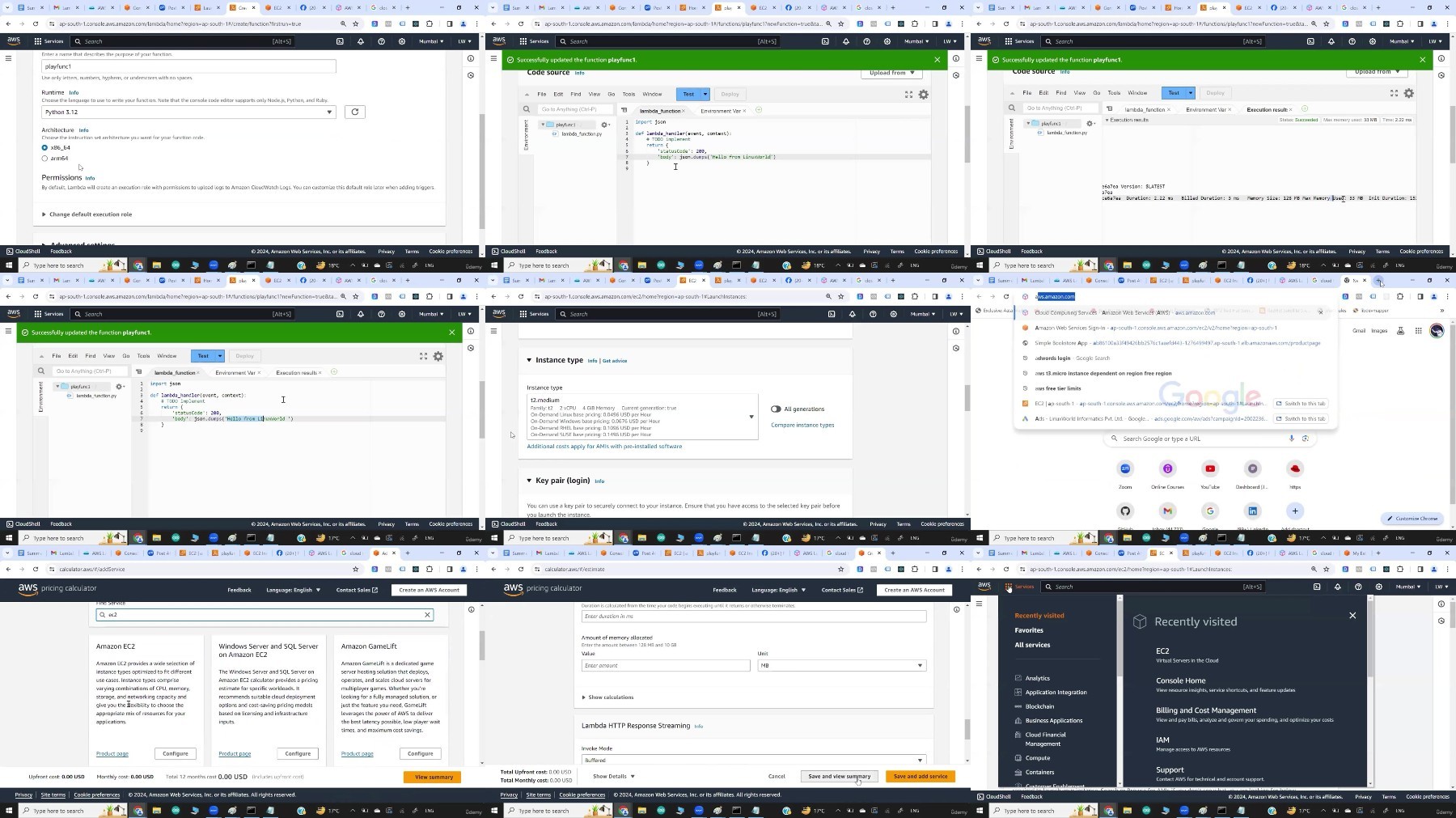Screen dimensions: 1456x818
Task: Select the x86_64 architecture option
Action: pyautogui.click(x=44, y=148)
